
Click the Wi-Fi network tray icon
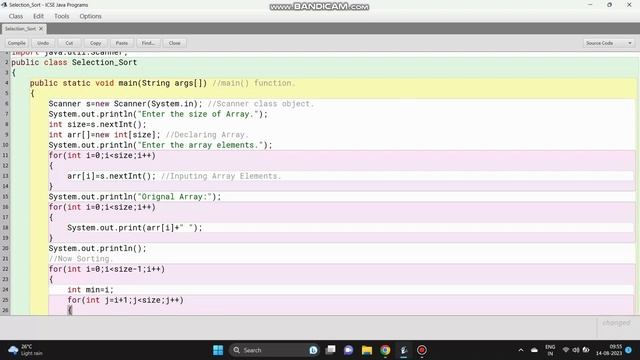tap(566, 350)
